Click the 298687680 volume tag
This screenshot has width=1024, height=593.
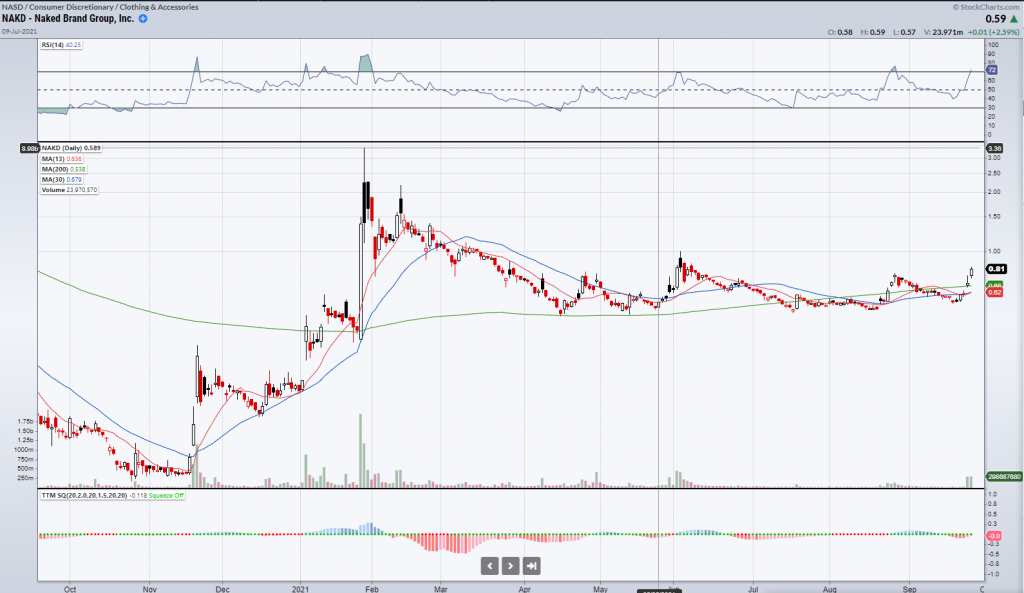tap(1004, 477)
